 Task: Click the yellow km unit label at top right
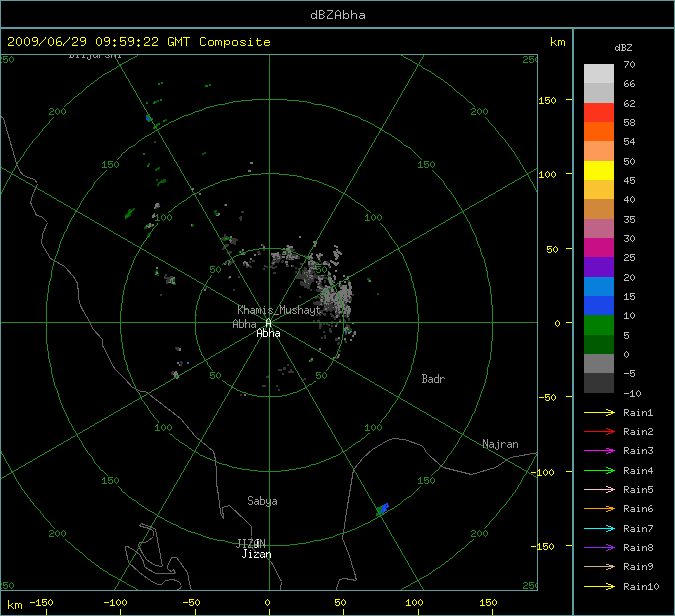click(x=557, y=42)
